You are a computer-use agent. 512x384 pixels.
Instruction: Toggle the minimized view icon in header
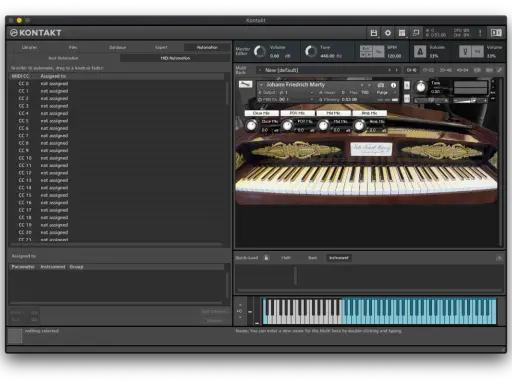tap(416, 33)
